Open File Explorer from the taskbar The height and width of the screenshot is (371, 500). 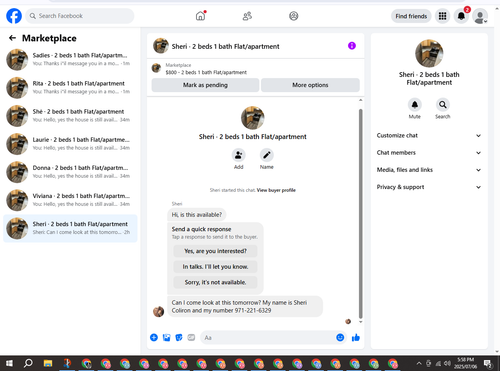click(x=48, y=363)
